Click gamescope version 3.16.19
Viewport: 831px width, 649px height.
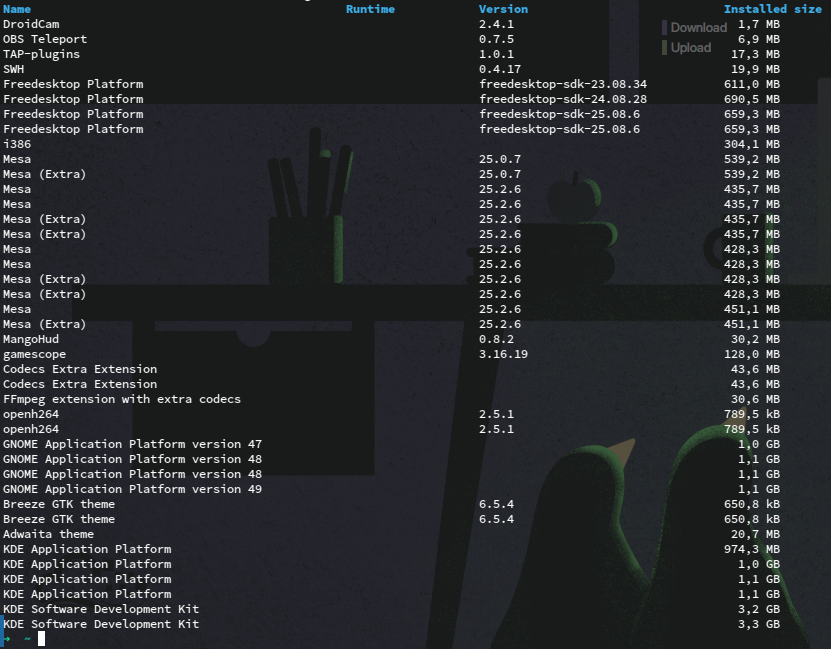[503, 354]
